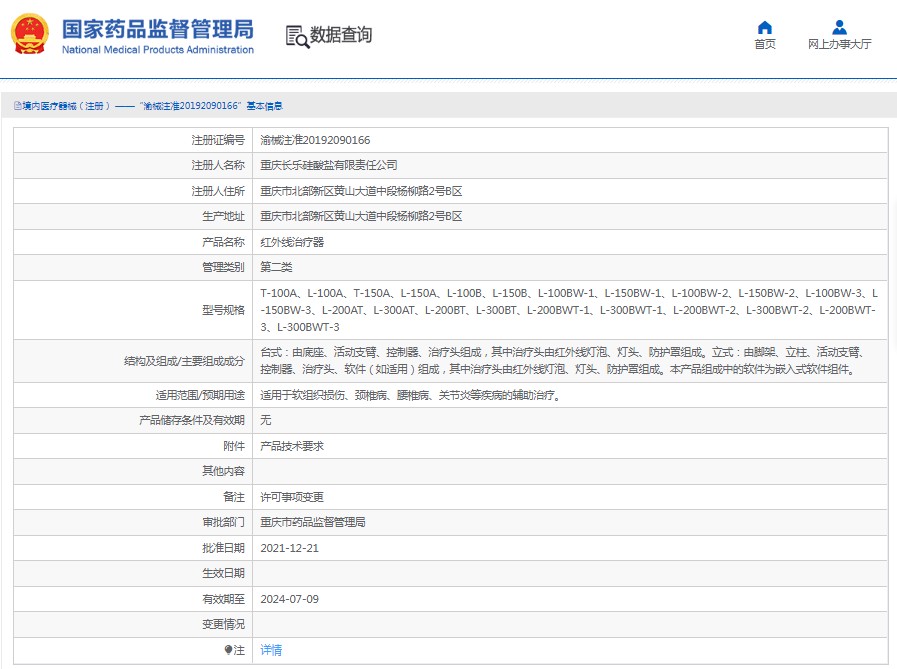Select product name 红外线治疗器
This screenshot has height=669, width=897.
click(292, 242)
